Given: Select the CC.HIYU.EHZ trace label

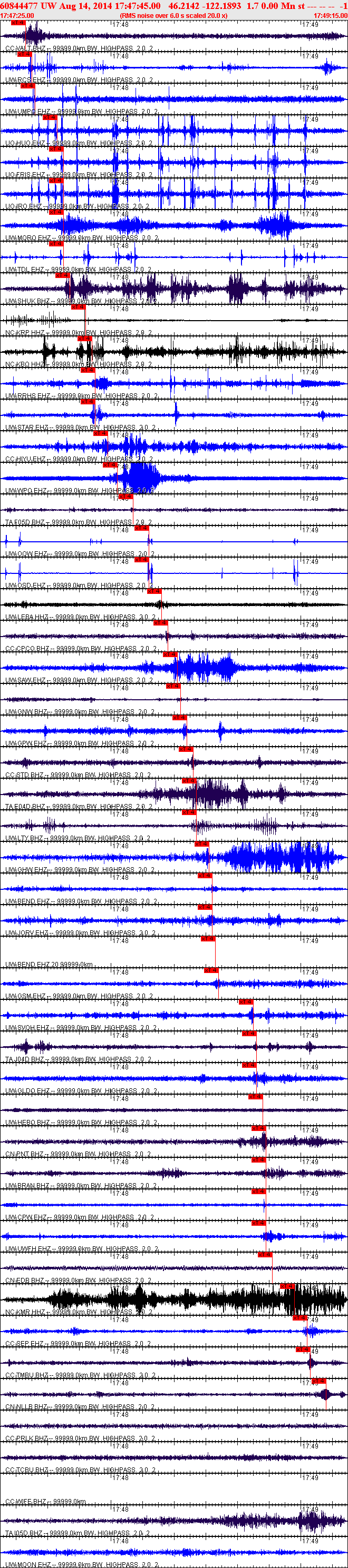Looking at the screenshot, I should click(x=79, y=459).
